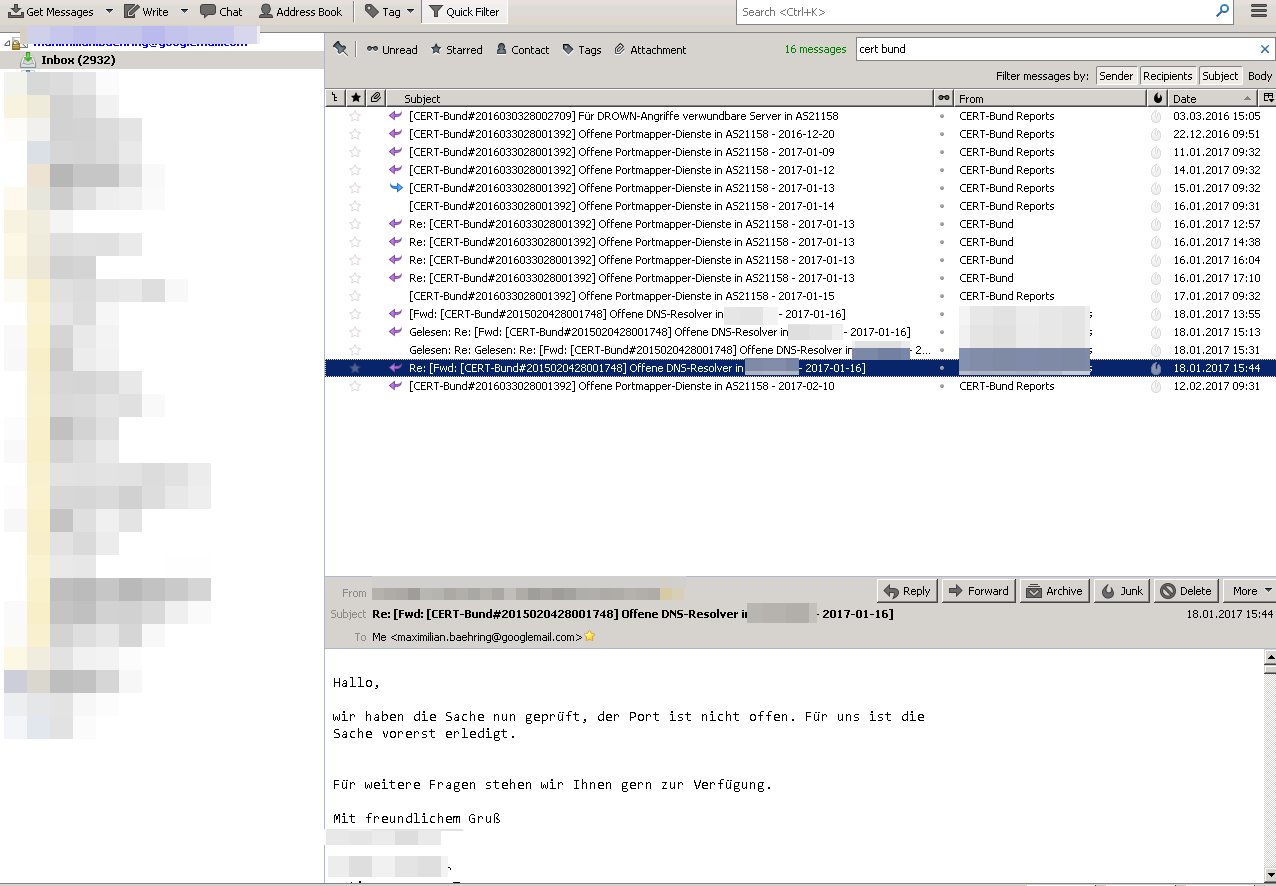Viewport: 1276px width, 886px height.
Task: Click the Reply button
Action: 906,591
